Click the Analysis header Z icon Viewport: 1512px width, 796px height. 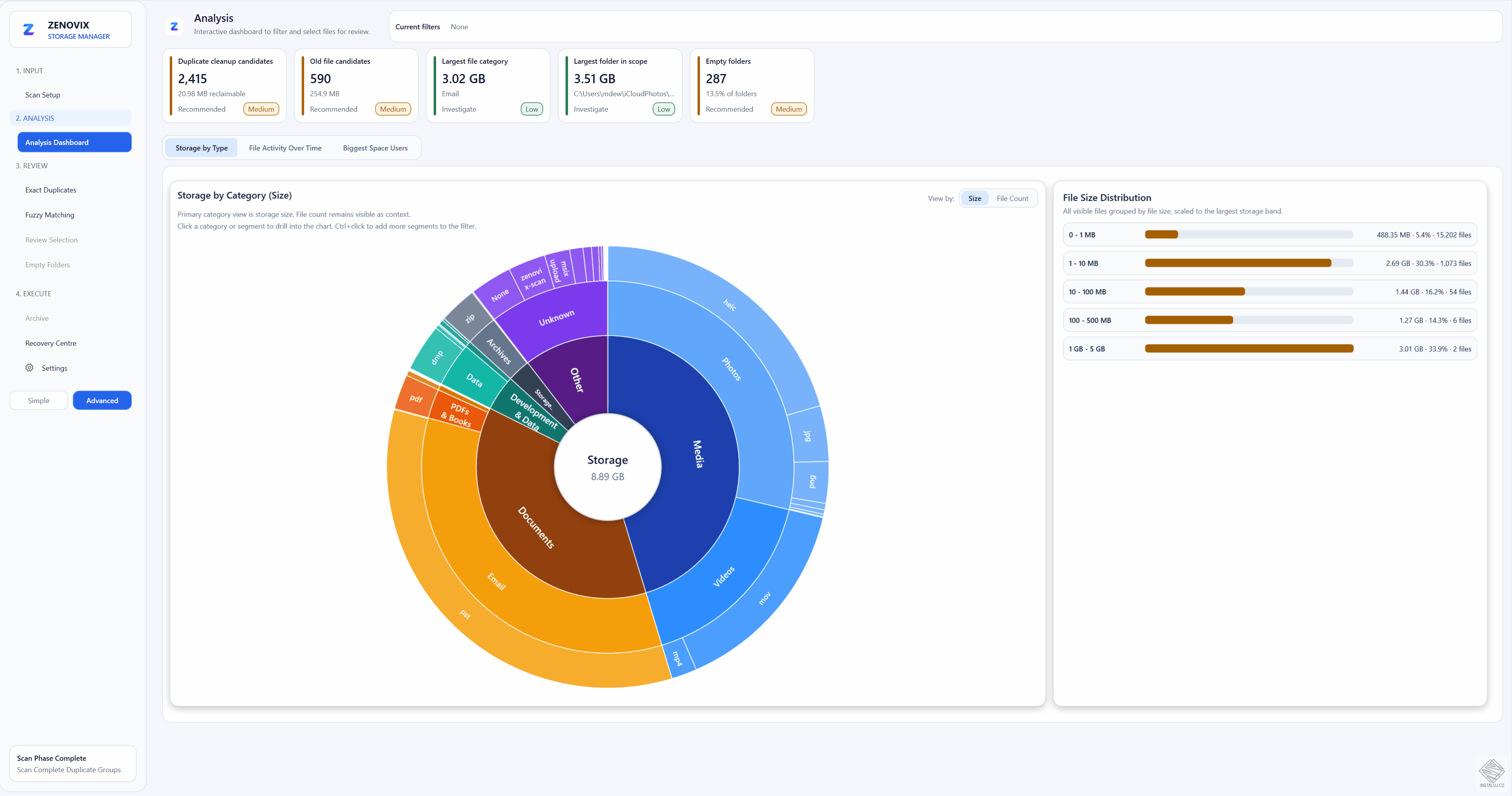(x=174, y=27)
